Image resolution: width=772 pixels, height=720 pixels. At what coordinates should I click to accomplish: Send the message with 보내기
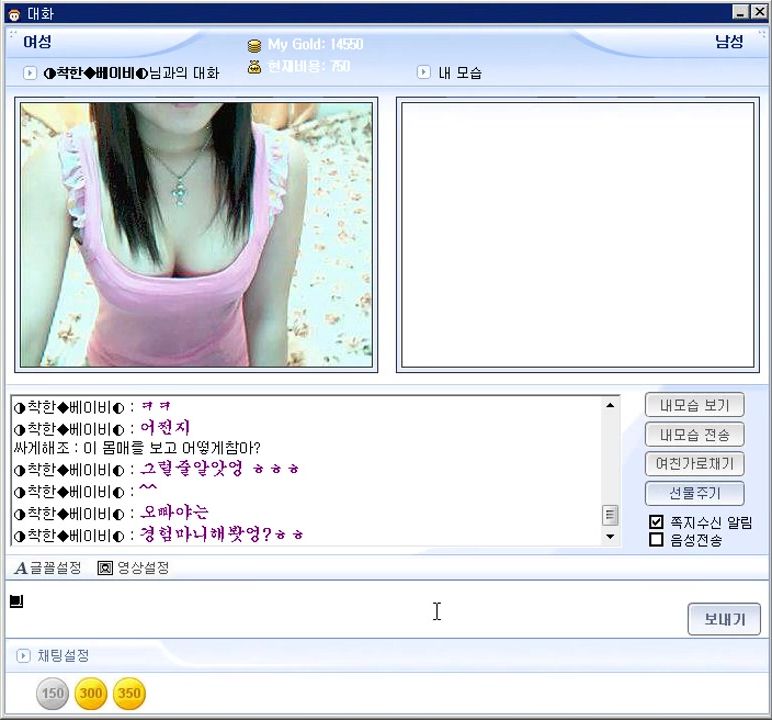coord(724,619)
